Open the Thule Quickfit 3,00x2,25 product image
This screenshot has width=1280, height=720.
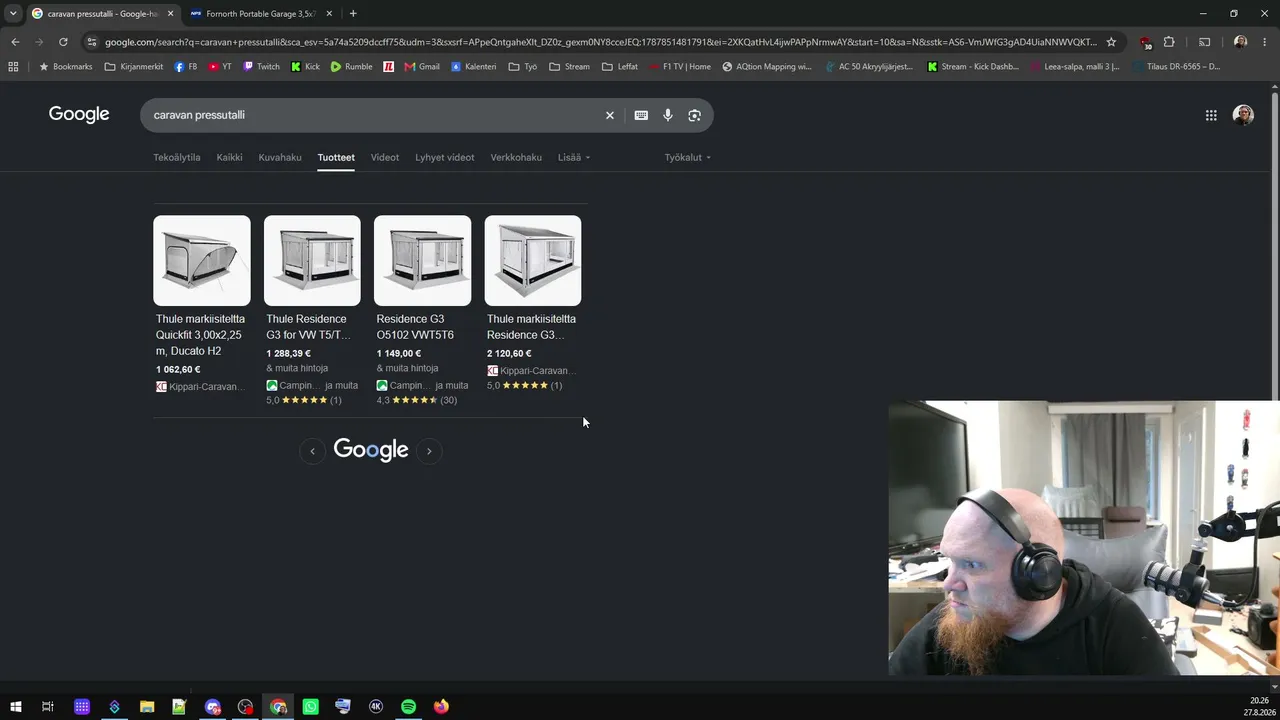(x=202, y=261)
